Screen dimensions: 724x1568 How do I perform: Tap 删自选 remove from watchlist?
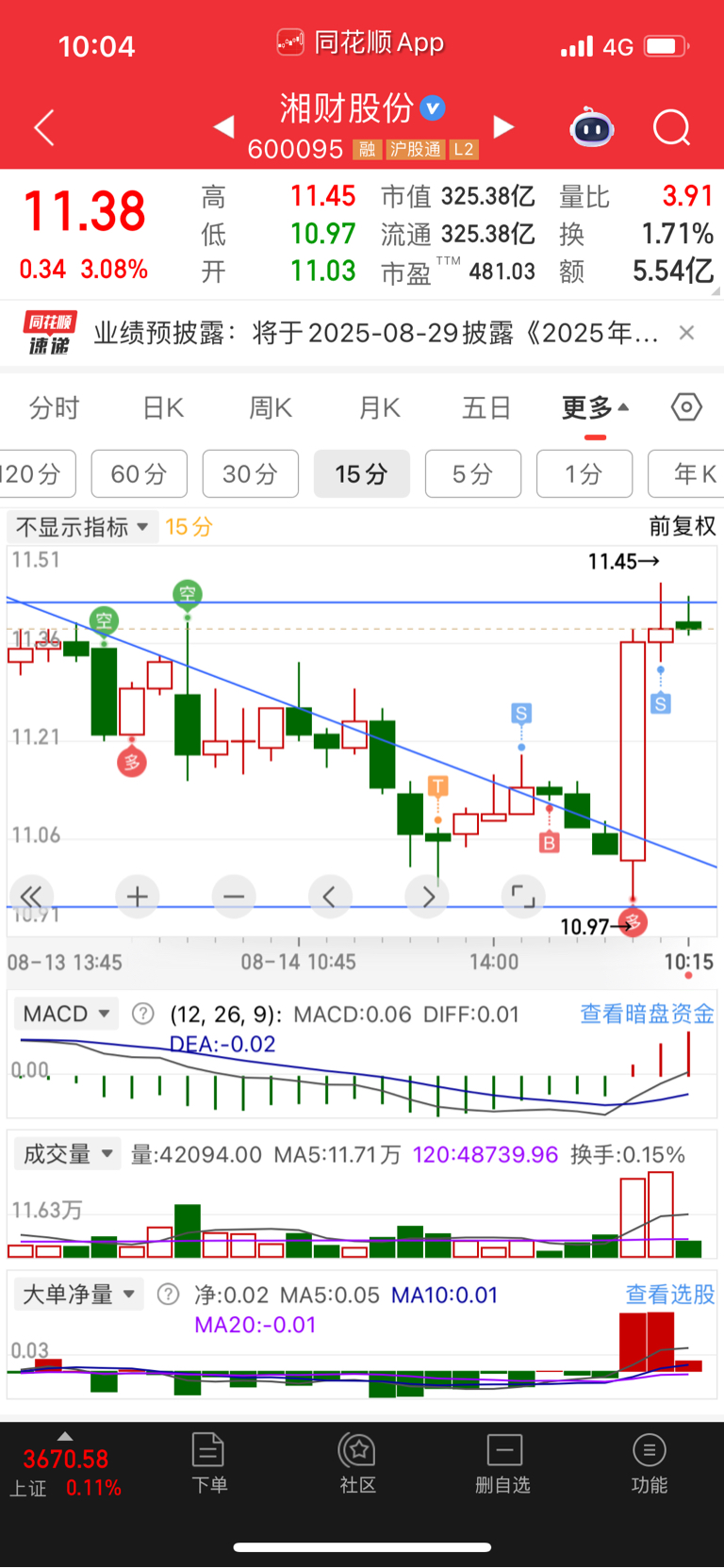[503, 1463]
